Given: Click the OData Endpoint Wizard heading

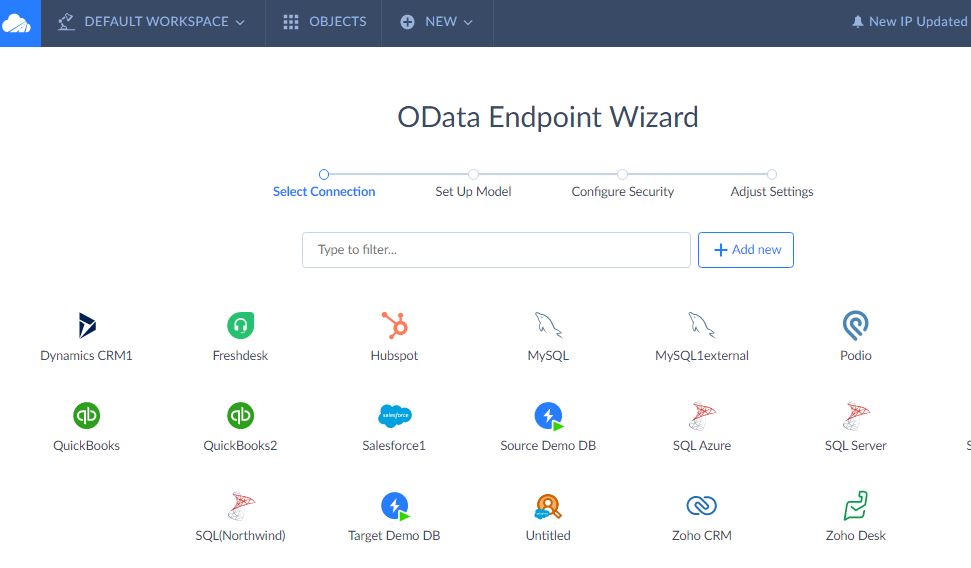Looking at the screenshot, I should point(548,117).
